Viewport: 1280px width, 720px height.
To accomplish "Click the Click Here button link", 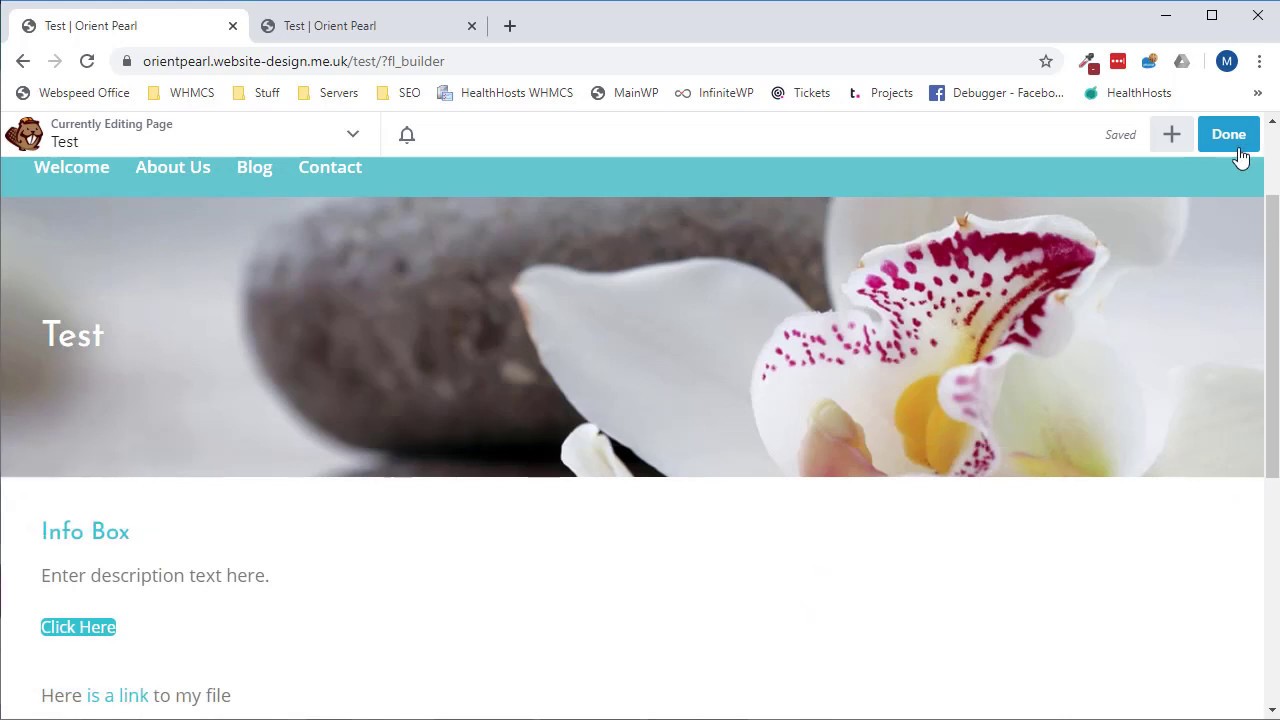I will click(78, 627).
